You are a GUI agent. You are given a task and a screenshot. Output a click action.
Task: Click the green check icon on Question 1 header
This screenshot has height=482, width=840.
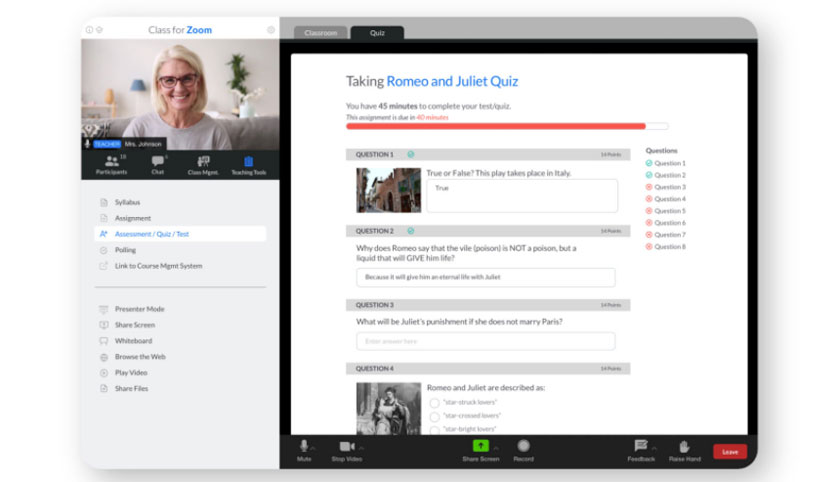tap(411, 154)
